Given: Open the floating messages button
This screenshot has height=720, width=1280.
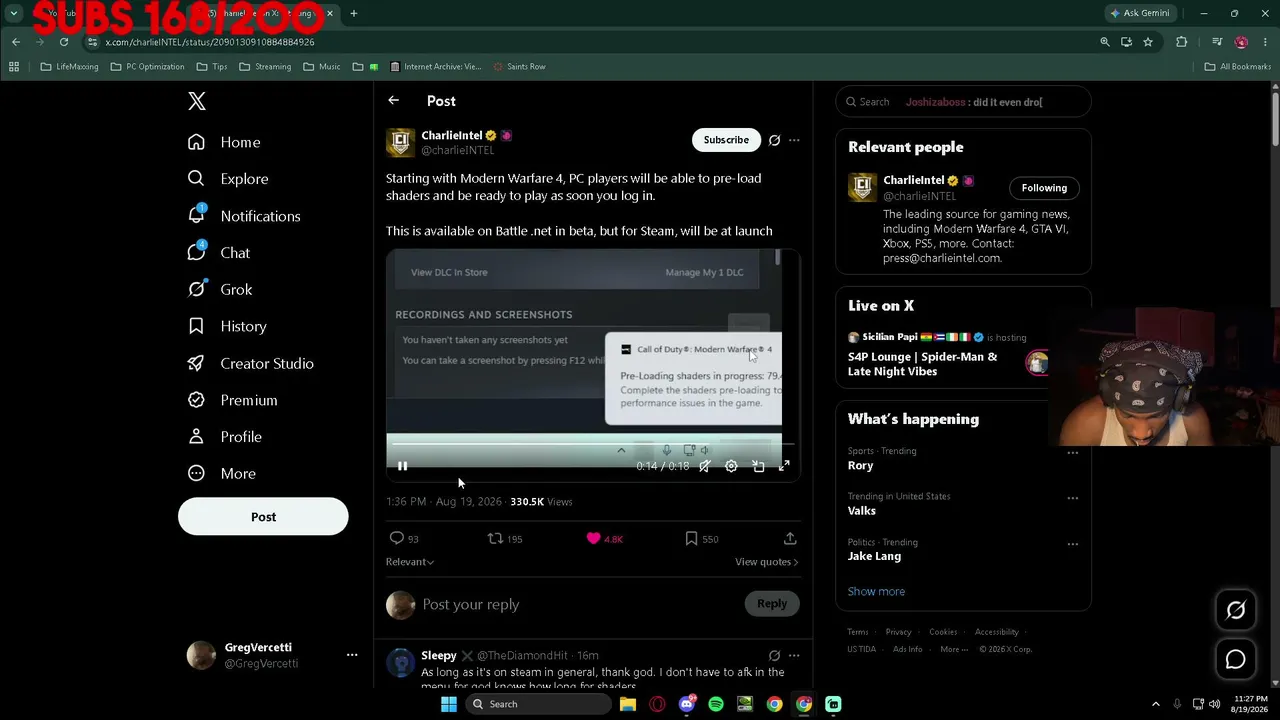Looking at the screenshot, I should point(1236,660).
